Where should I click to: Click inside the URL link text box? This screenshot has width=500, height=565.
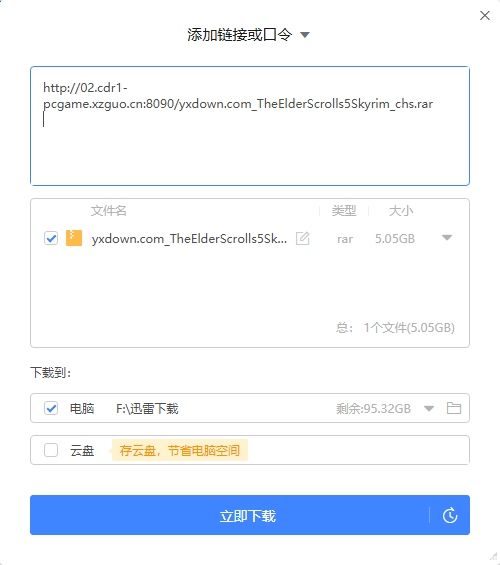[250, 126]
